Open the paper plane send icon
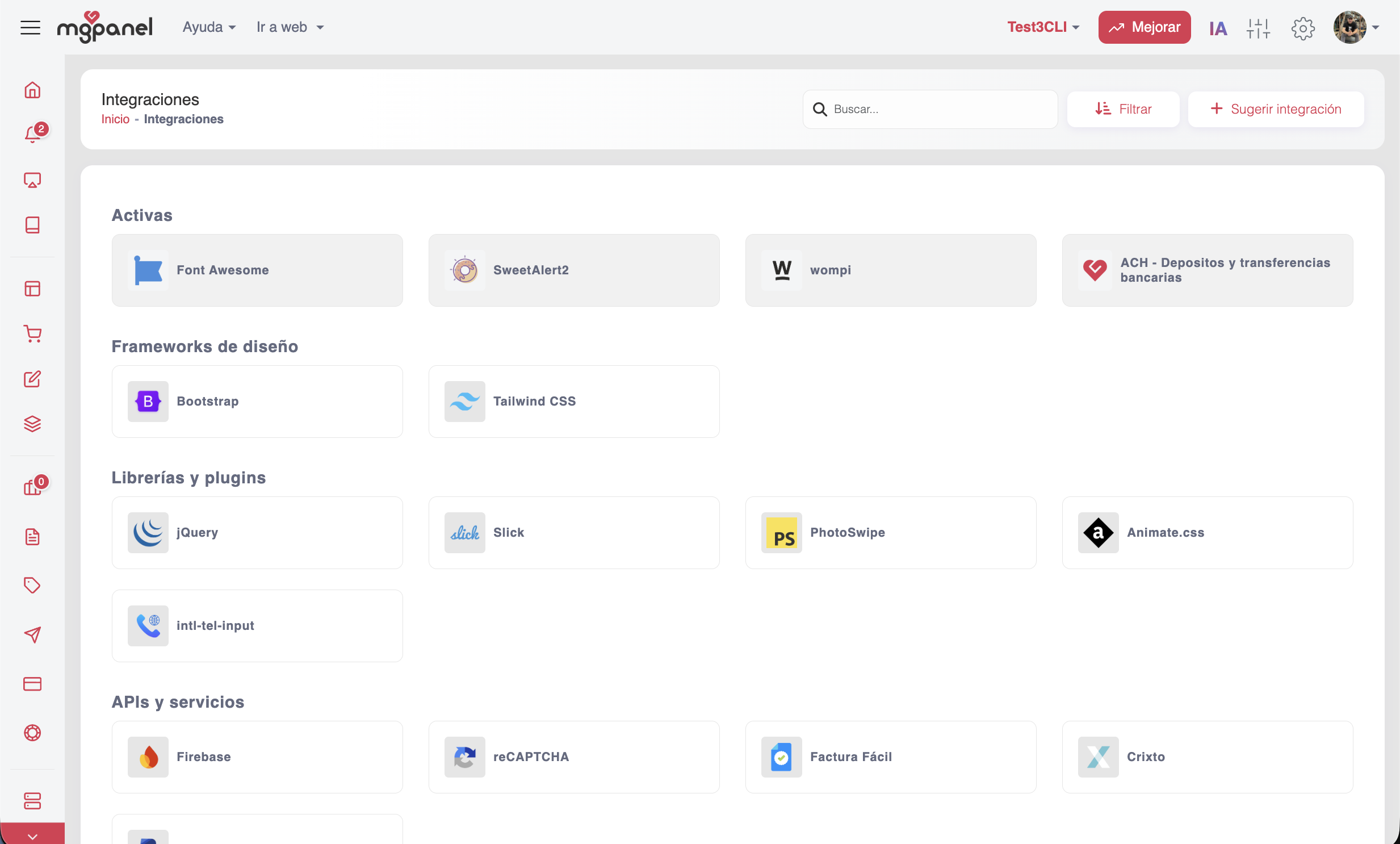This screenshot has height=844, width=1400. pyautogui.click(x=32, y=634)
